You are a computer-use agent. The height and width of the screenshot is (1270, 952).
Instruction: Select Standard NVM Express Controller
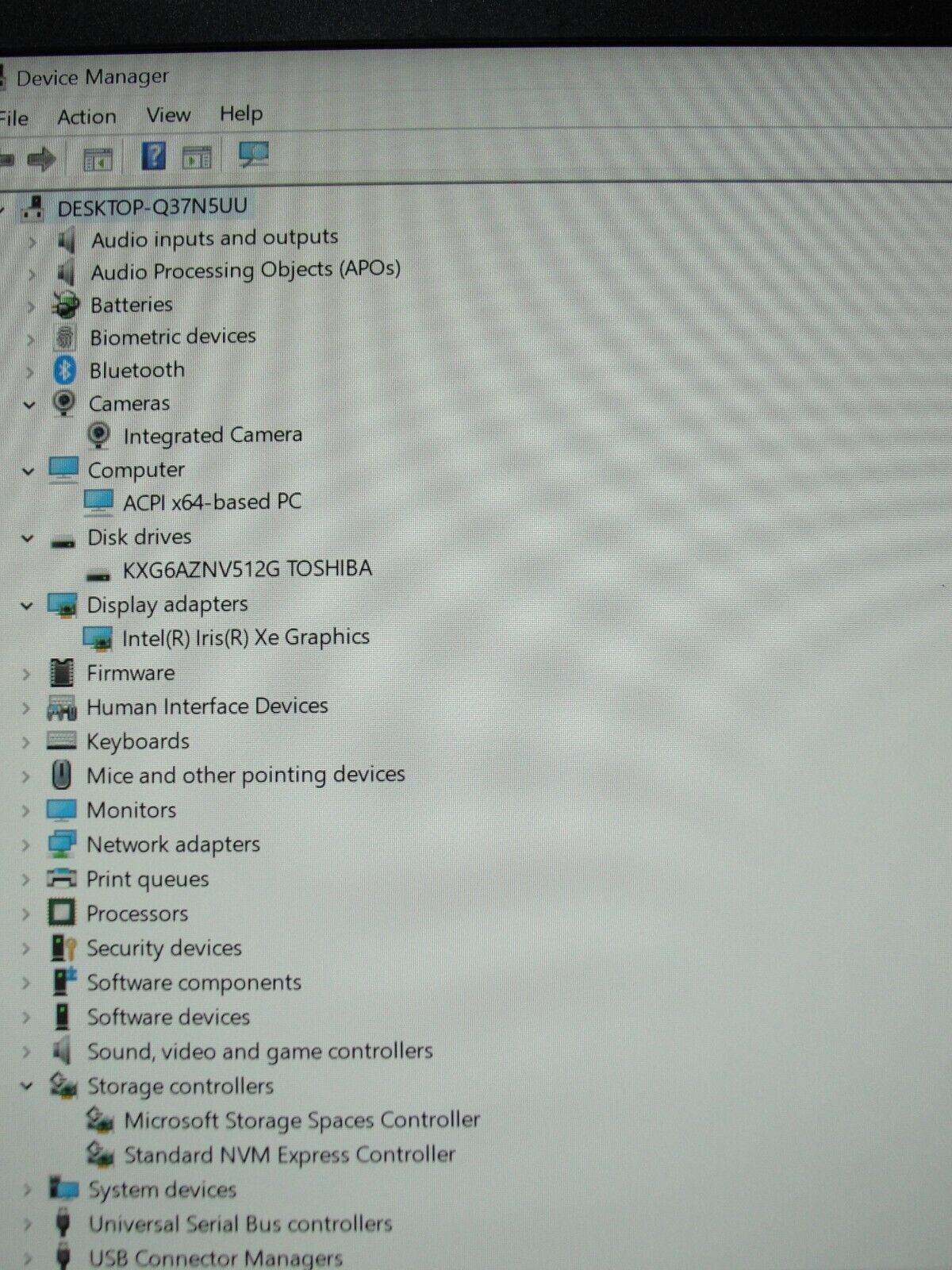[x=290, y=1154]
